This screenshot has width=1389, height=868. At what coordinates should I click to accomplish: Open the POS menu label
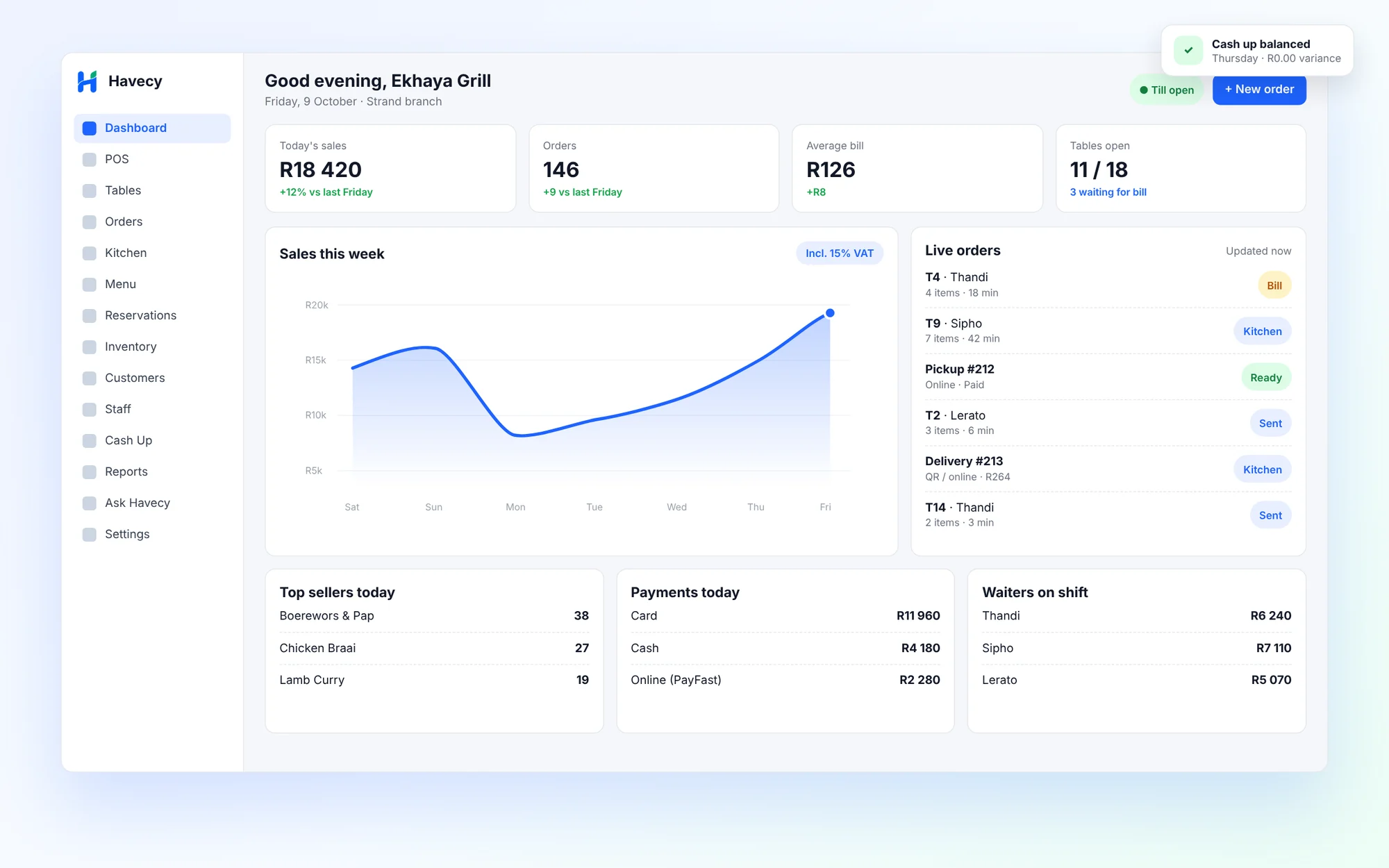pyautogui.click(x=117, y=159)
